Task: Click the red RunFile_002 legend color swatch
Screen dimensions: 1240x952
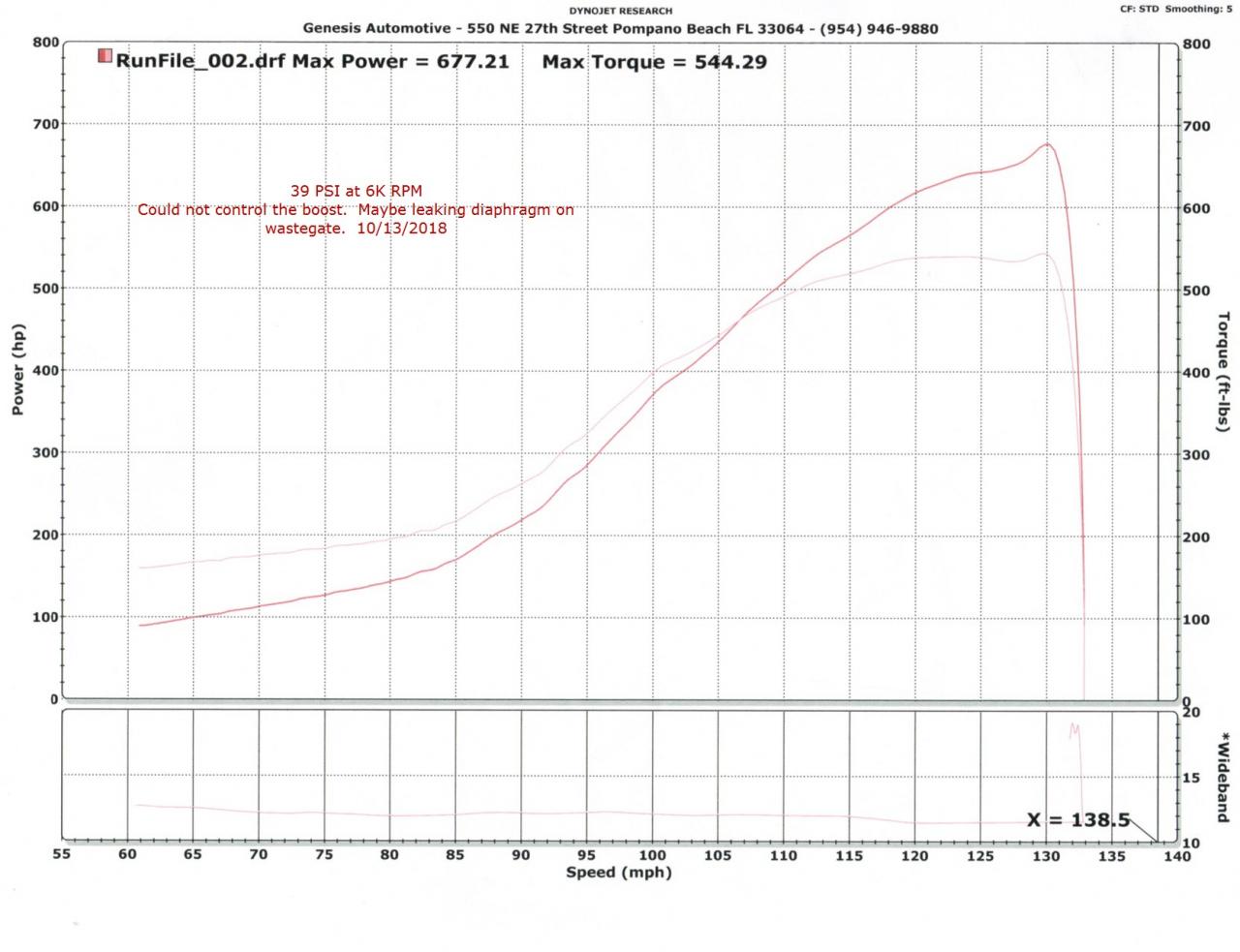Action: (105, 56)
